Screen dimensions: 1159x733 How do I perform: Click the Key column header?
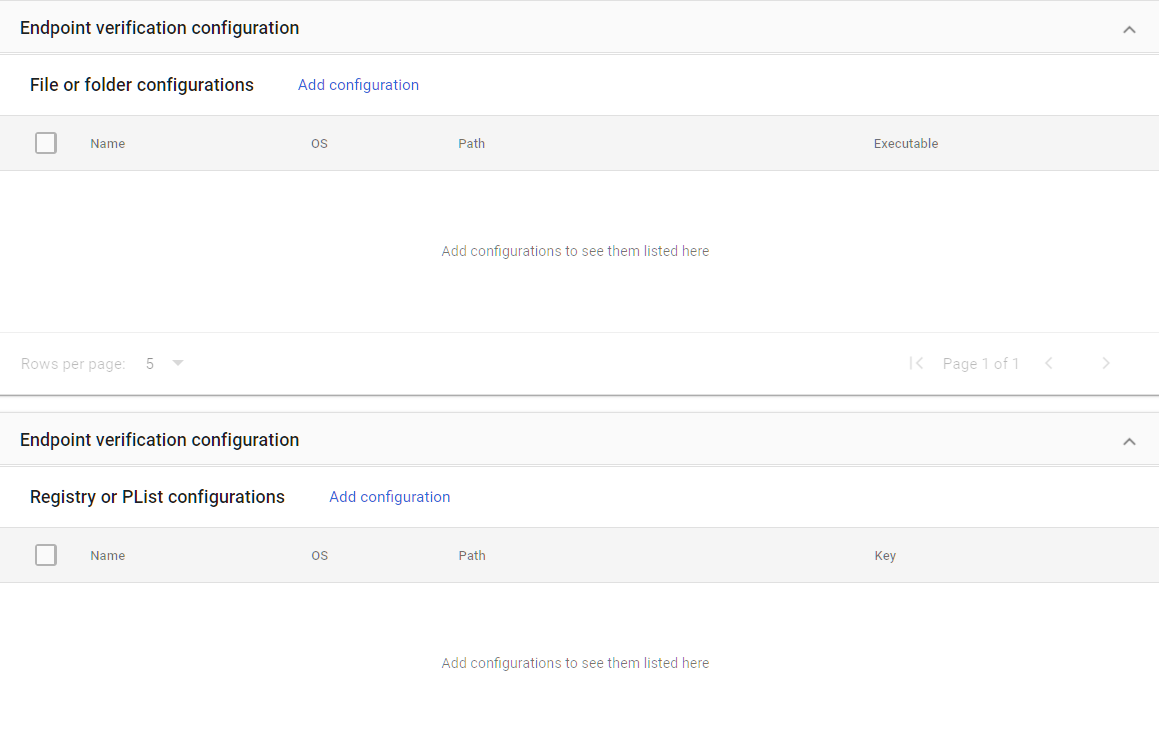885,555
